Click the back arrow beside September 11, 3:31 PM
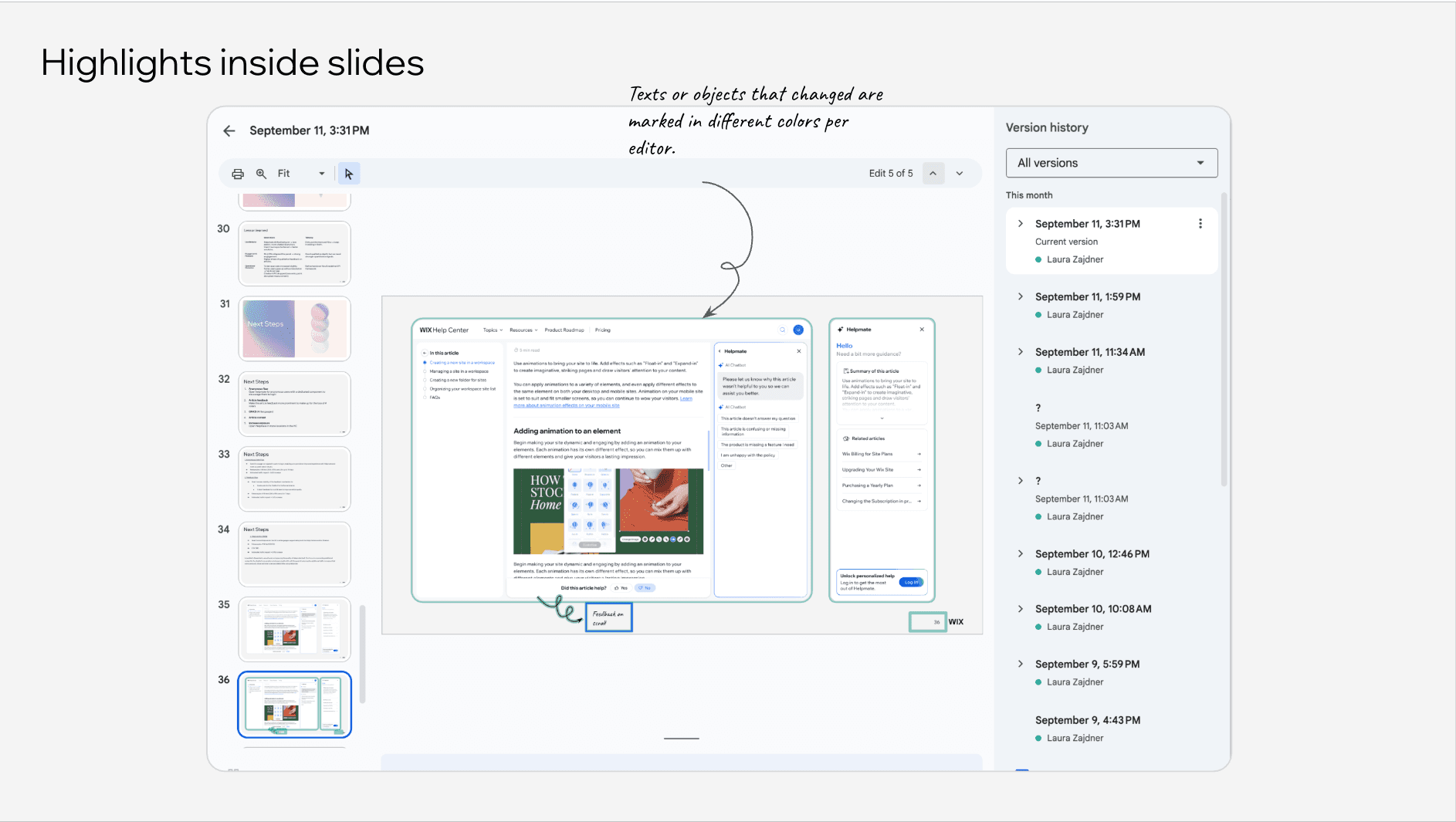The height and width of the screenshot is (822, 1456). (x=229, y=130)
